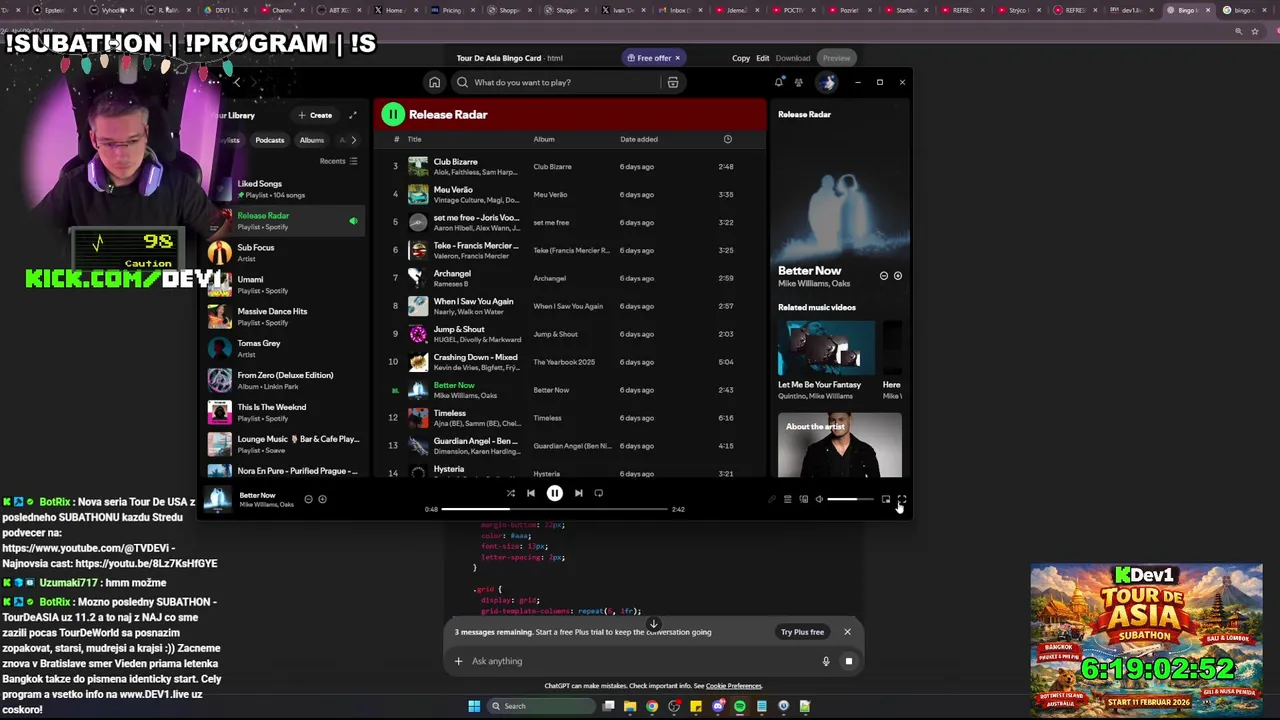Image resolution: width=1280 pixels, height=720 pixels.
Task: Start ChatGPT voice dictation microphone
Action: (826, 661)
